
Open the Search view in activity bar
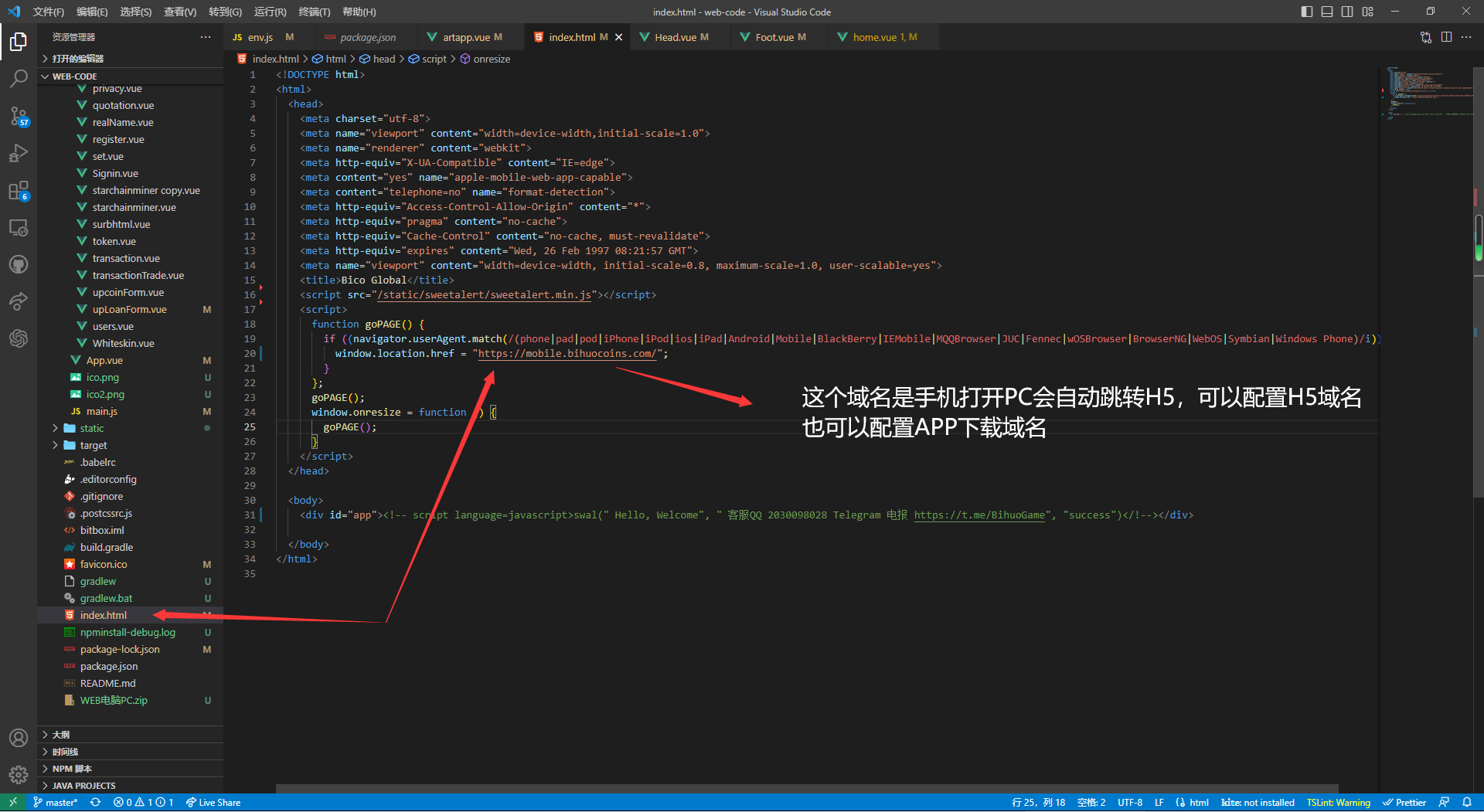click(19, 78)
